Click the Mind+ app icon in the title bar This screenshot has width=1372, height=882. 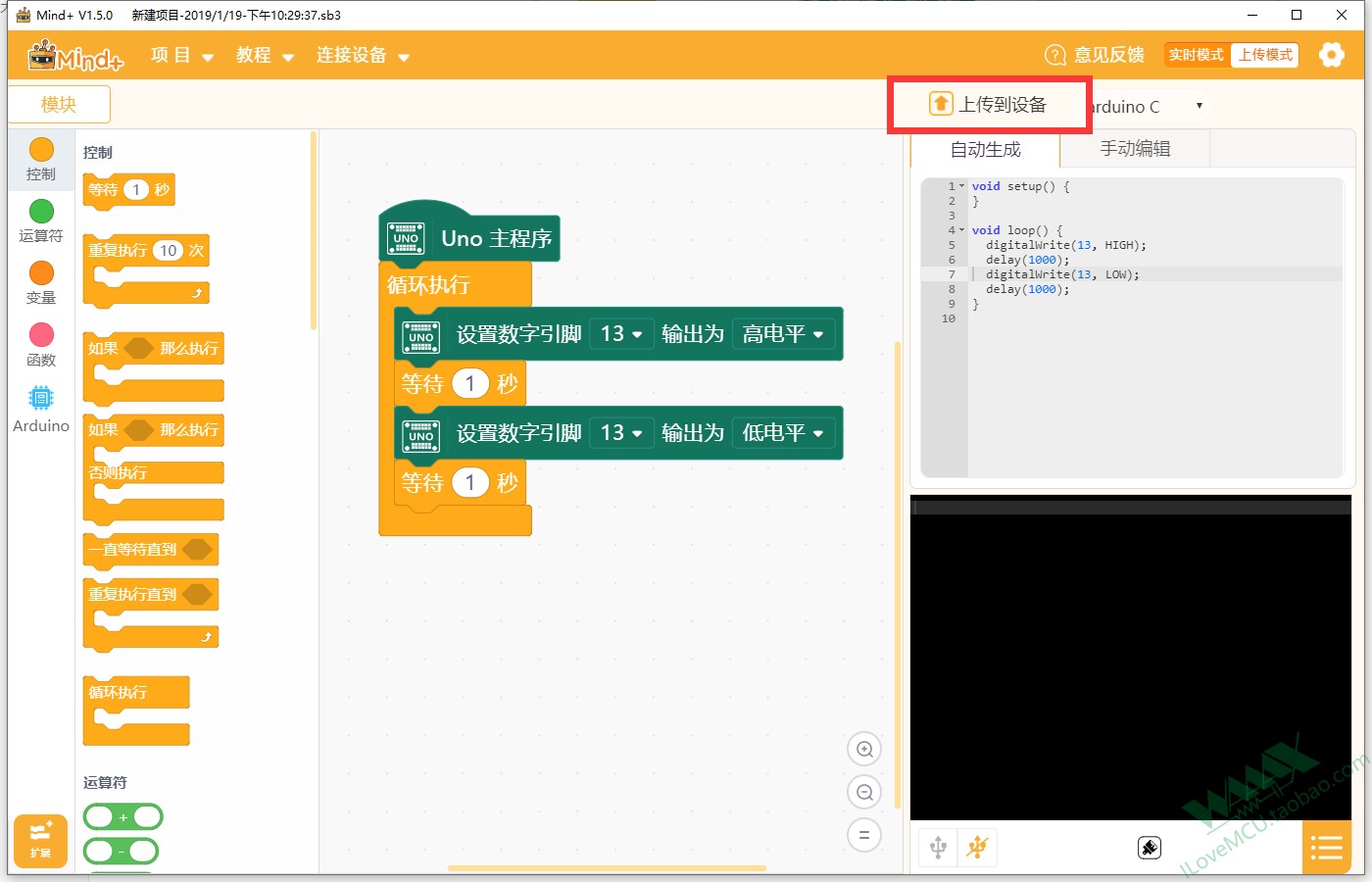pyautogui.click(x=24, y=15)
